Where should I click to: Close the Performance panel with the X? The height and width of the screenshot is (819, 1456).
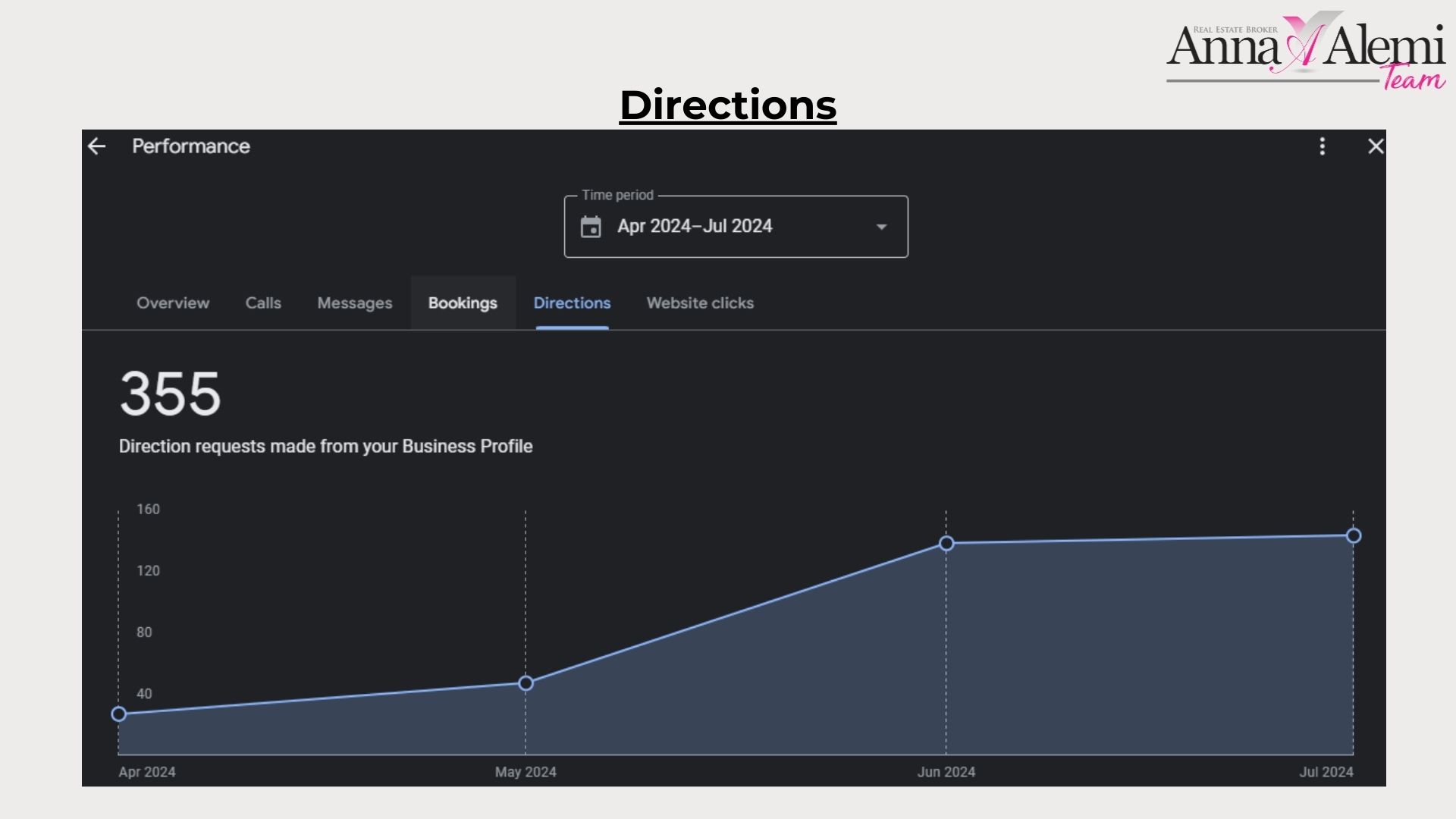coord(1376,146)
